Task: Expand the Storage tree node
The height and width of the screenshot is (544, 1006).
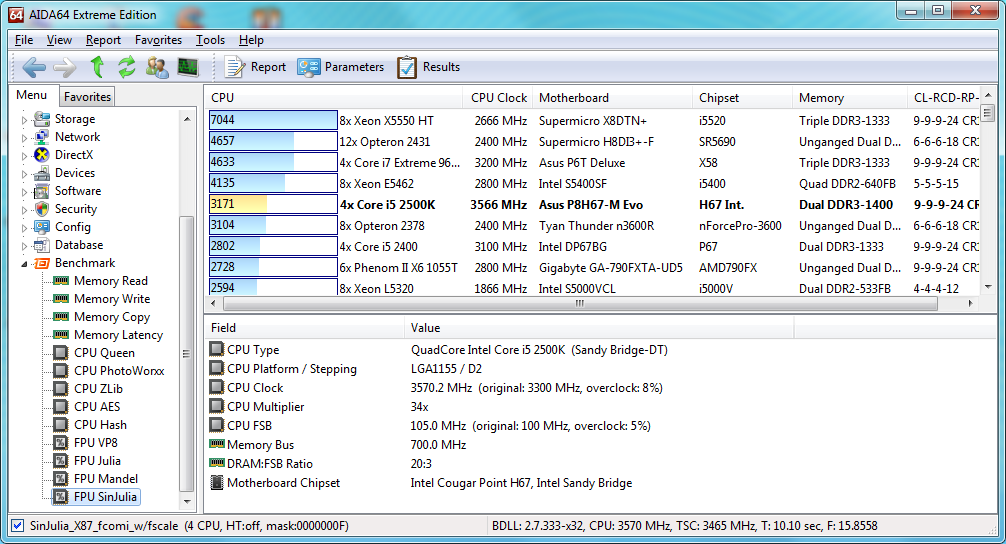Action: click(x=24, y=119)
